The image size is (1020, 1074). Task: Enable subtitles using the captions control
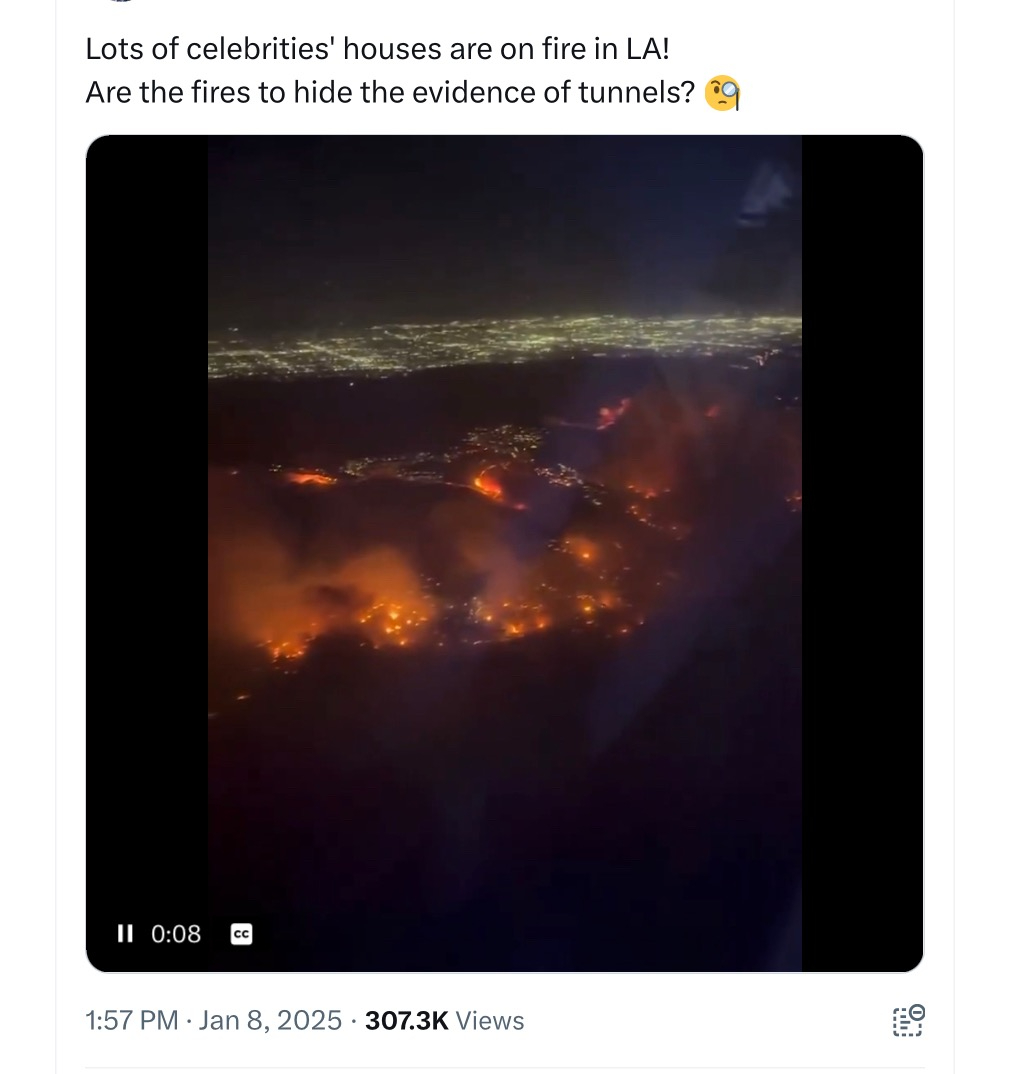click(239, 933)
